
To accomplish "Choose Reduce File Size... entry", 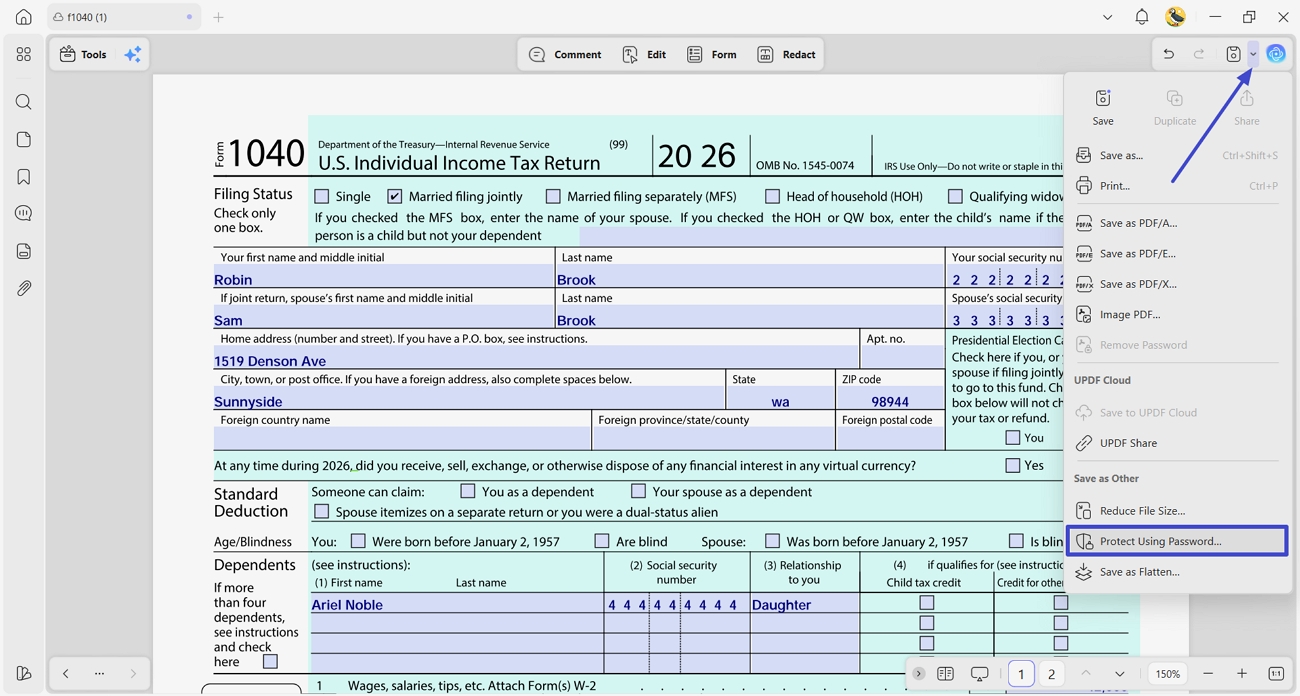I will [x=1177, y=511].
